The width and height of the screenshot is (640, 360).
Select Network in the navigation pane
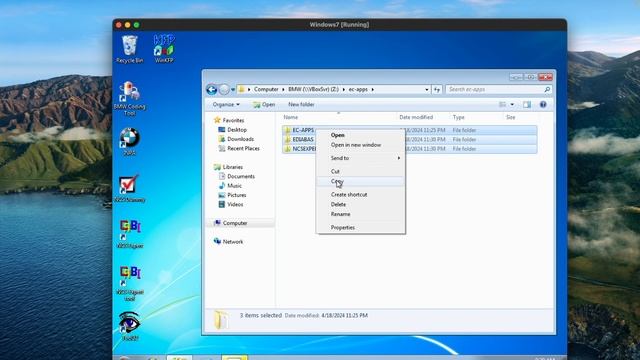pyautogui.click(x=229, y=242)
